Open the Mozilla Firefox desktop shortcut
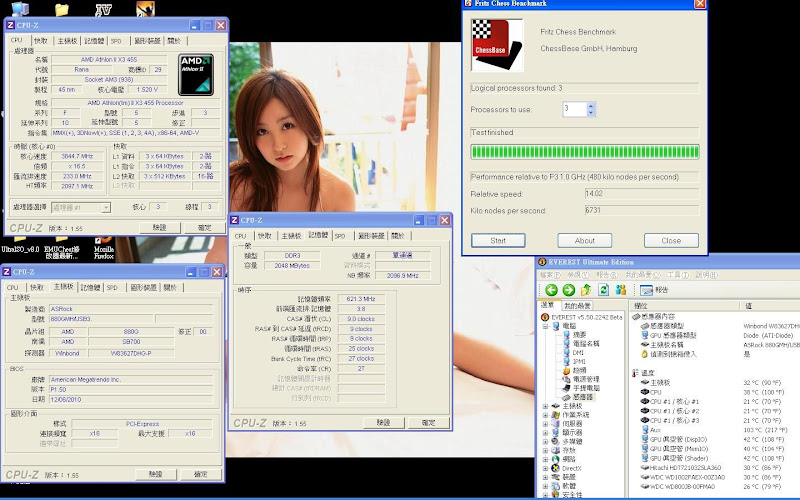This screenshot has width=800, height=500. (x=104, y=248)
